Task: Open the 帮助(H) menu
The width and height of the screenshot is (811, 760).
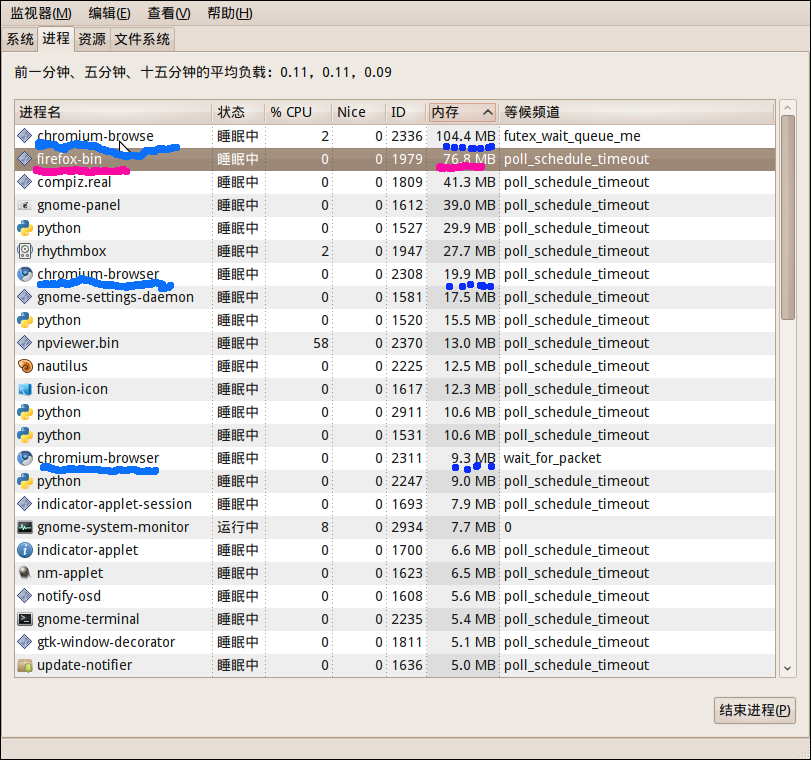Action: click(230, 13)
